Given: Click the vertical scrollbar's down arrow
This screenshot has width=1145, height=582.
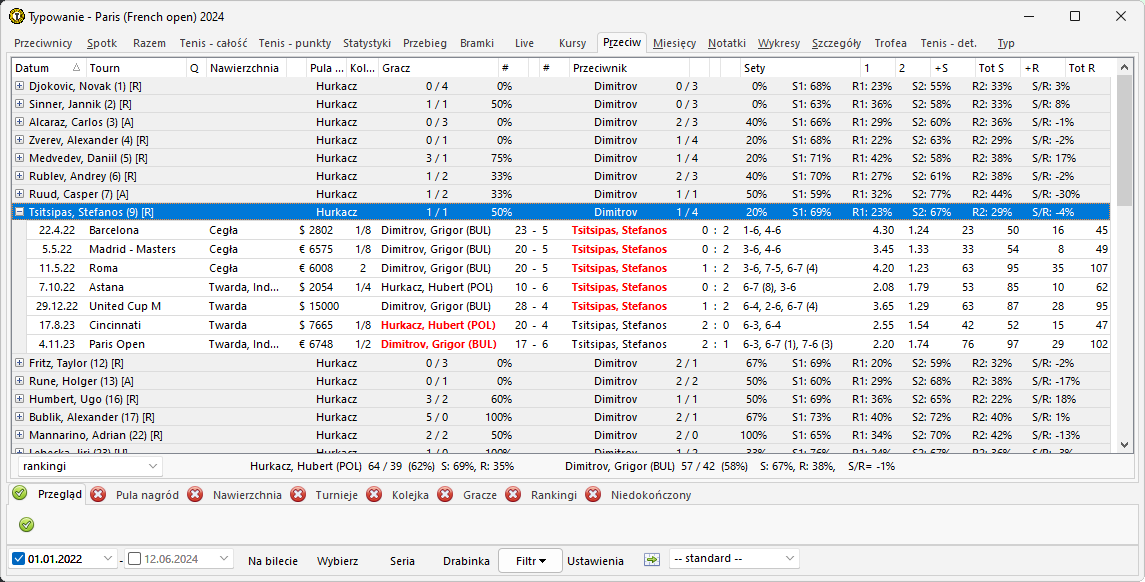Looking at the screenshot, I should (x=1124, y=445).
